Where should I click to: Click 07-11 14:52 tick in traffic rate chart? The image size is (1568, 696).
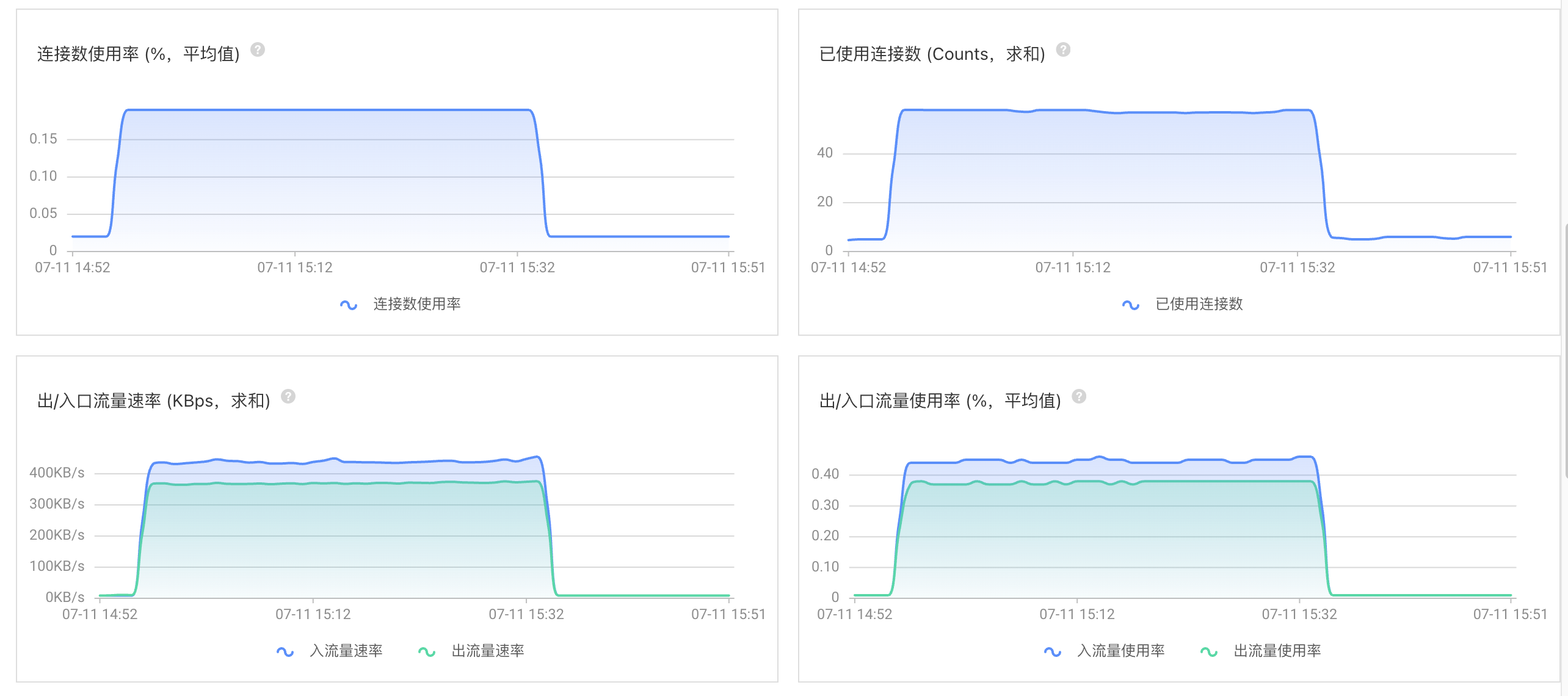click(100, 614)
